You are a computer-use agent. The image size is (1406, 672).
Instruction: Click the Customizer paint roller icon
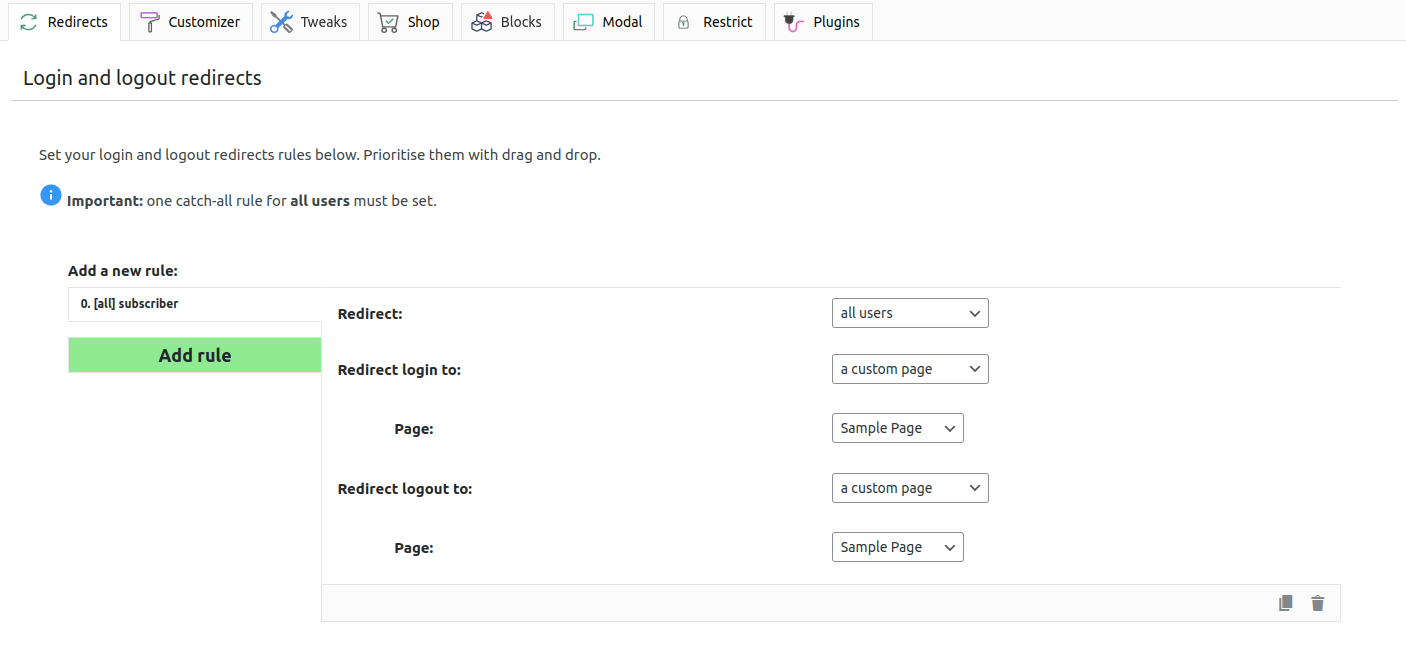149,22
